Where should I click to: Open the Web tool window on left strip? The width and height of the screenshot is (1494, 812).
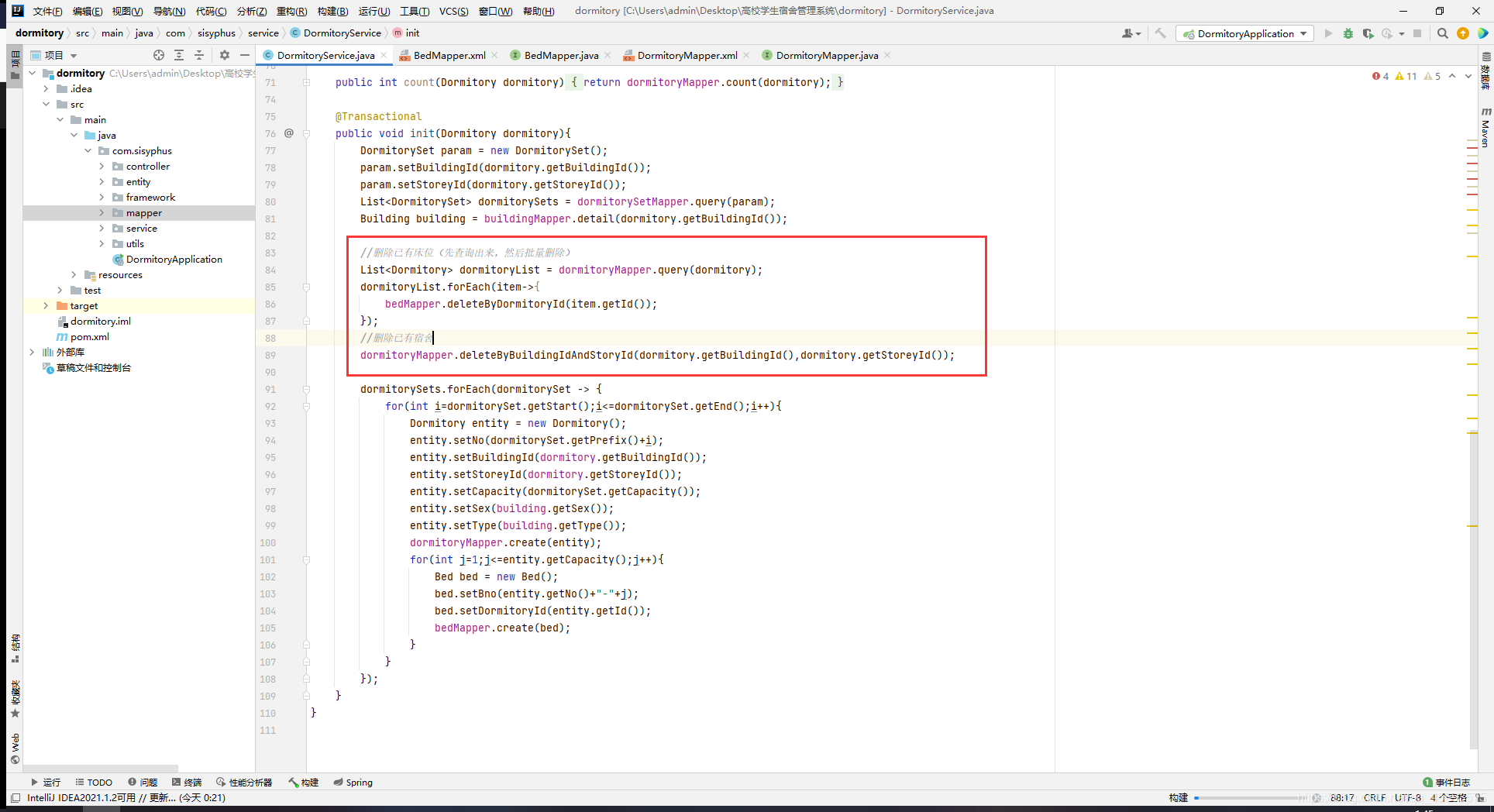tap(15, 748)
